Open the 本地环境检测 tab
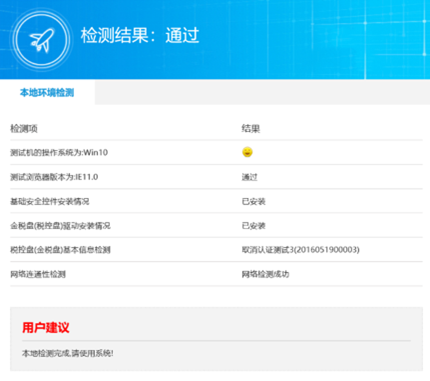 pos(47,92)
